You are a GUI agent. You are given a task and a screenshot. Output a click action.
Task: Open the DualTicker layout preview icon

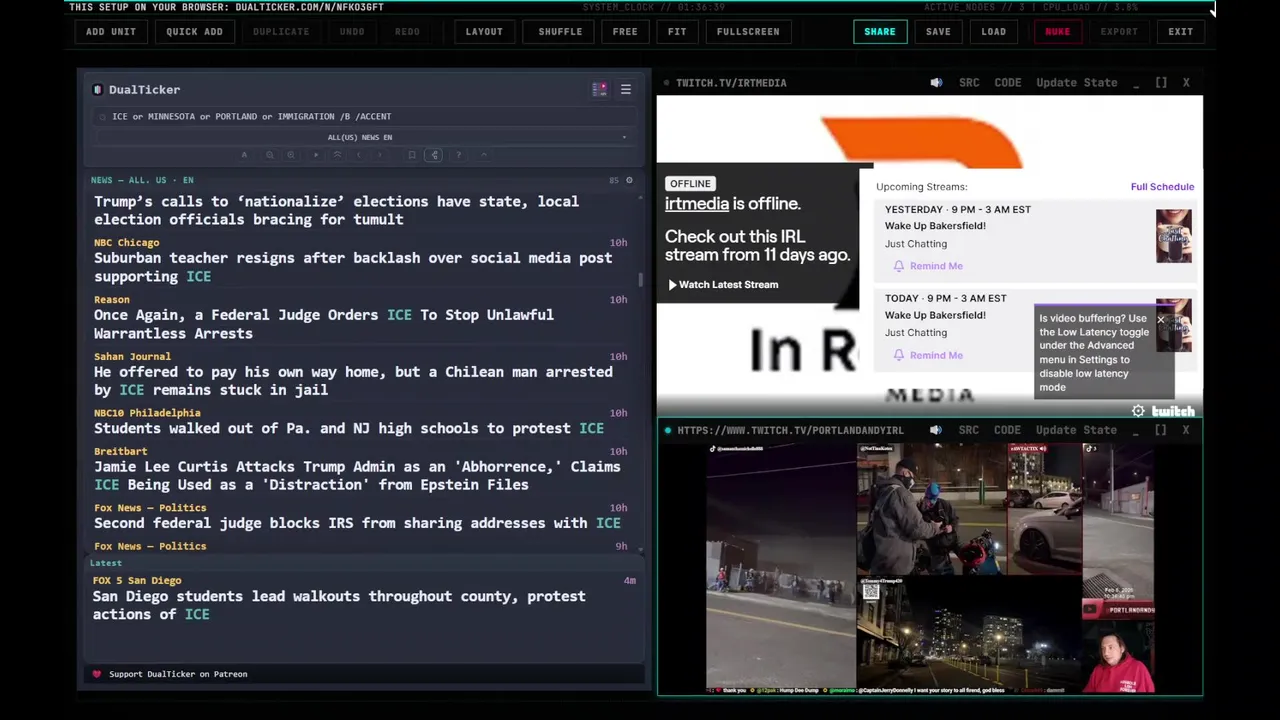click(x=599, y=89)
